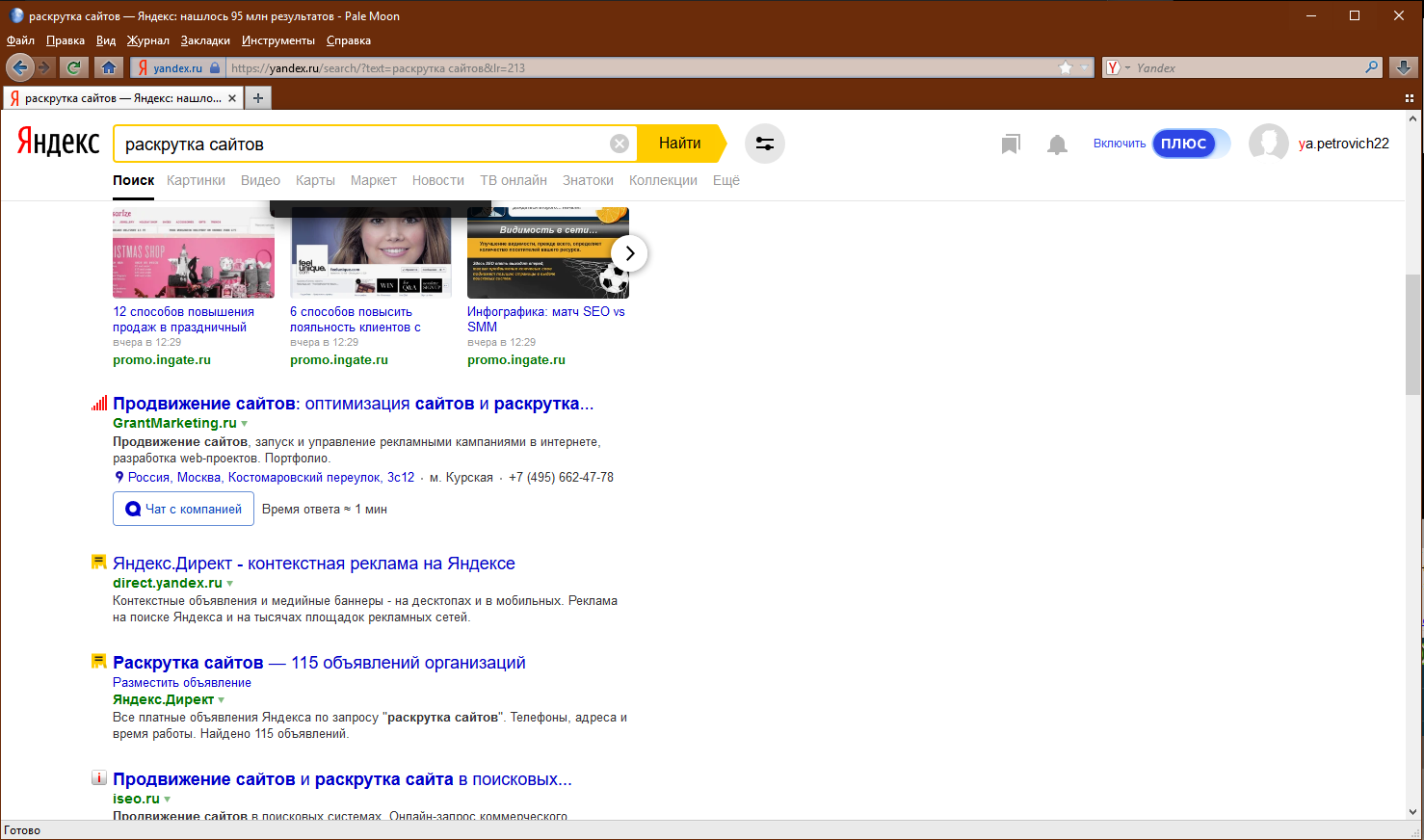Open search settings sliders icon
The image size is (1424, 840).
pos(765,144)
